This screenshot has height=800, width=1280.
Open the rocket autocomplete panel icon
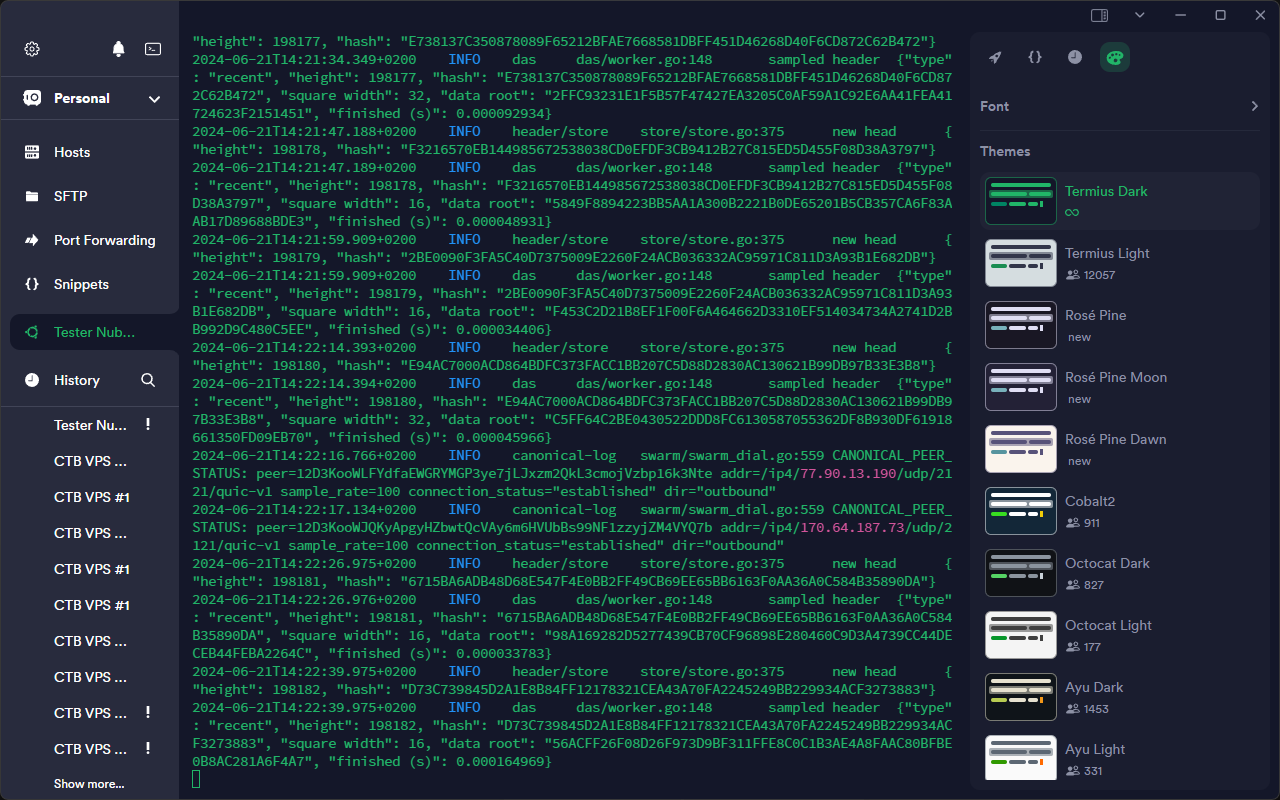click(x=995, y=57)
